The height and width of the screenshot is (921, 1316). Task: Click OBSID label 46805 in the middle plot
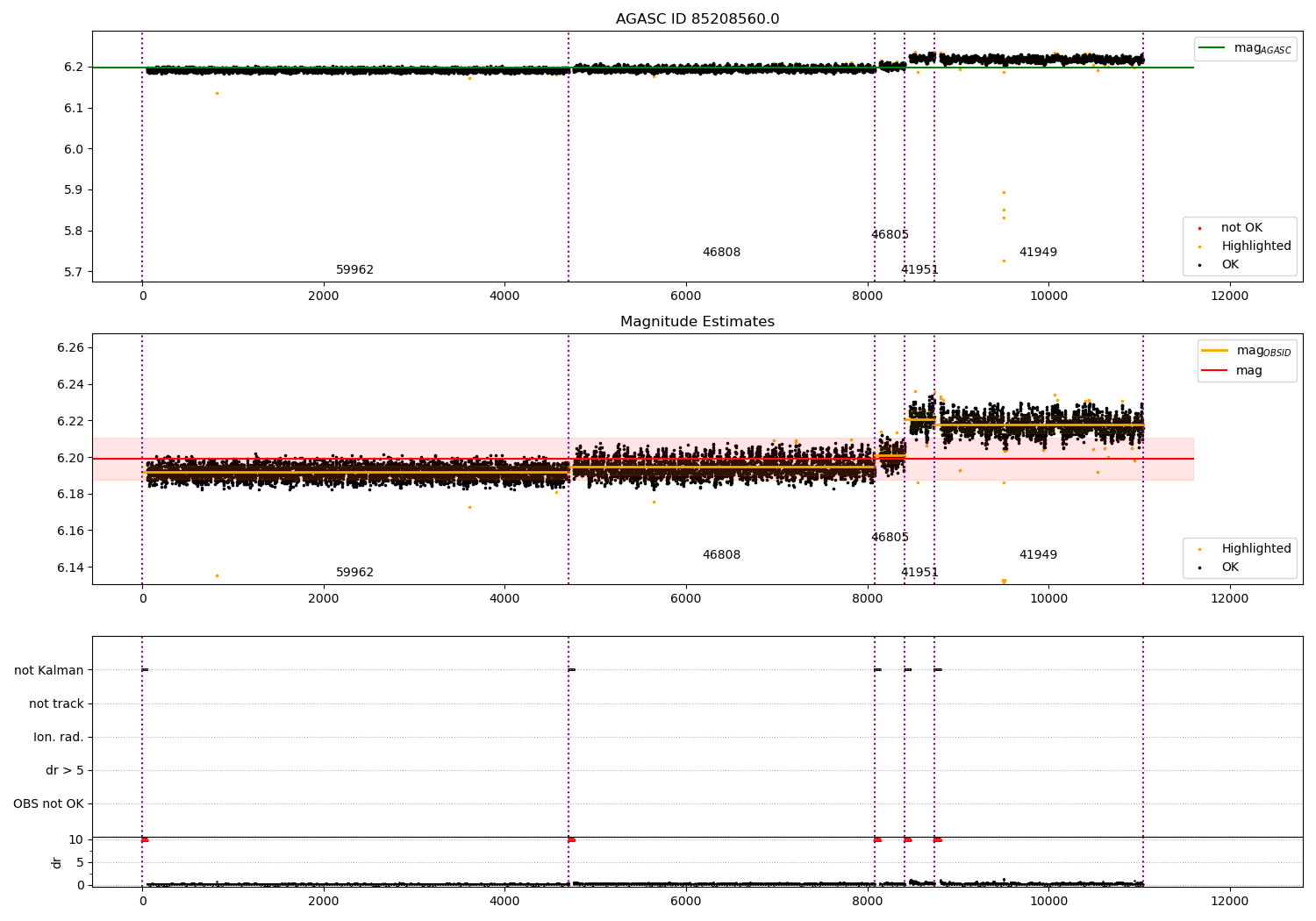(890, 538)
